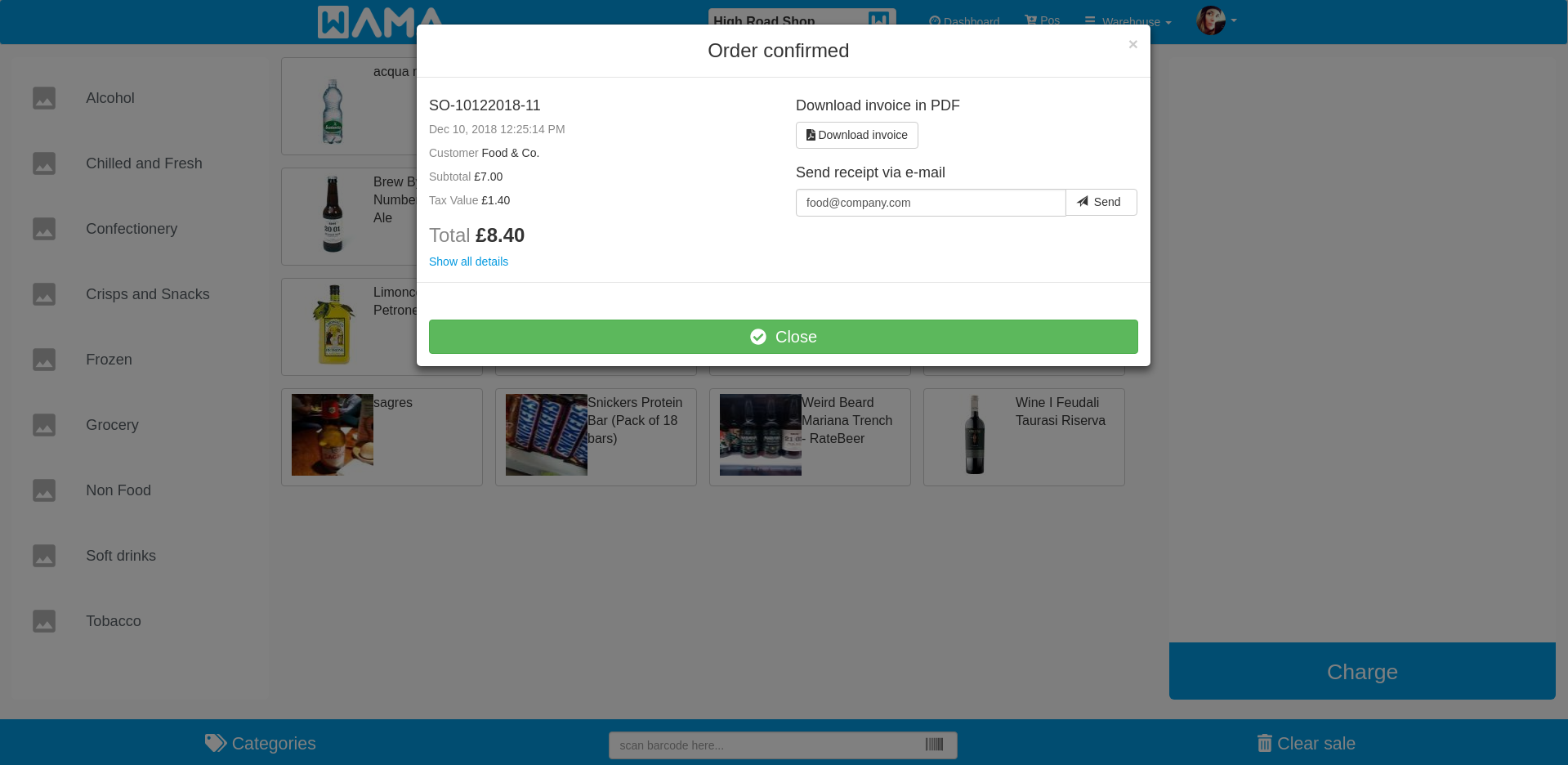Click the green Close button
Viewport: 1568px width, 765px height.
783,337
